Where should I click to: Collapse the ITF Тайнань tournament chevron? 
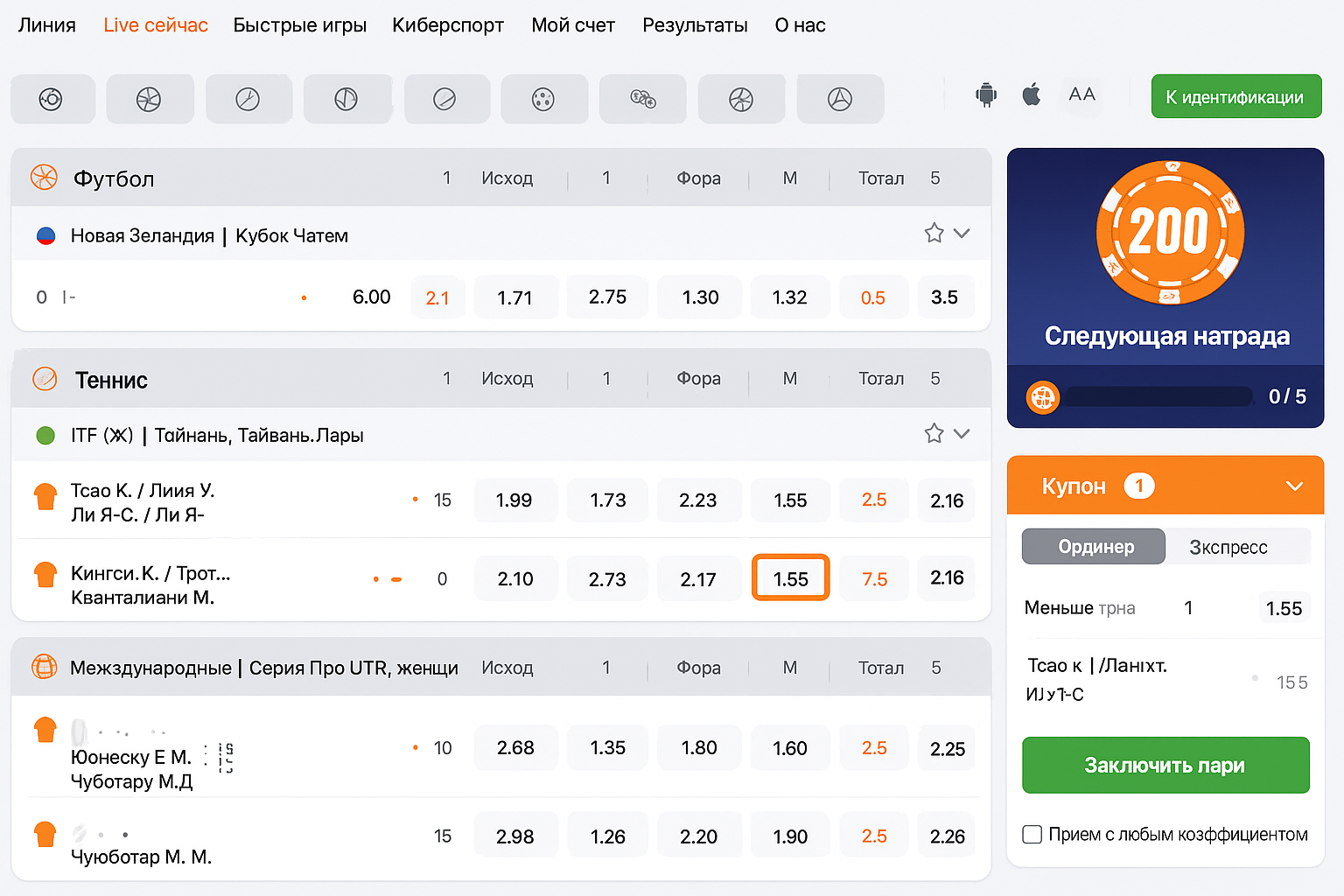pos(962,434)
